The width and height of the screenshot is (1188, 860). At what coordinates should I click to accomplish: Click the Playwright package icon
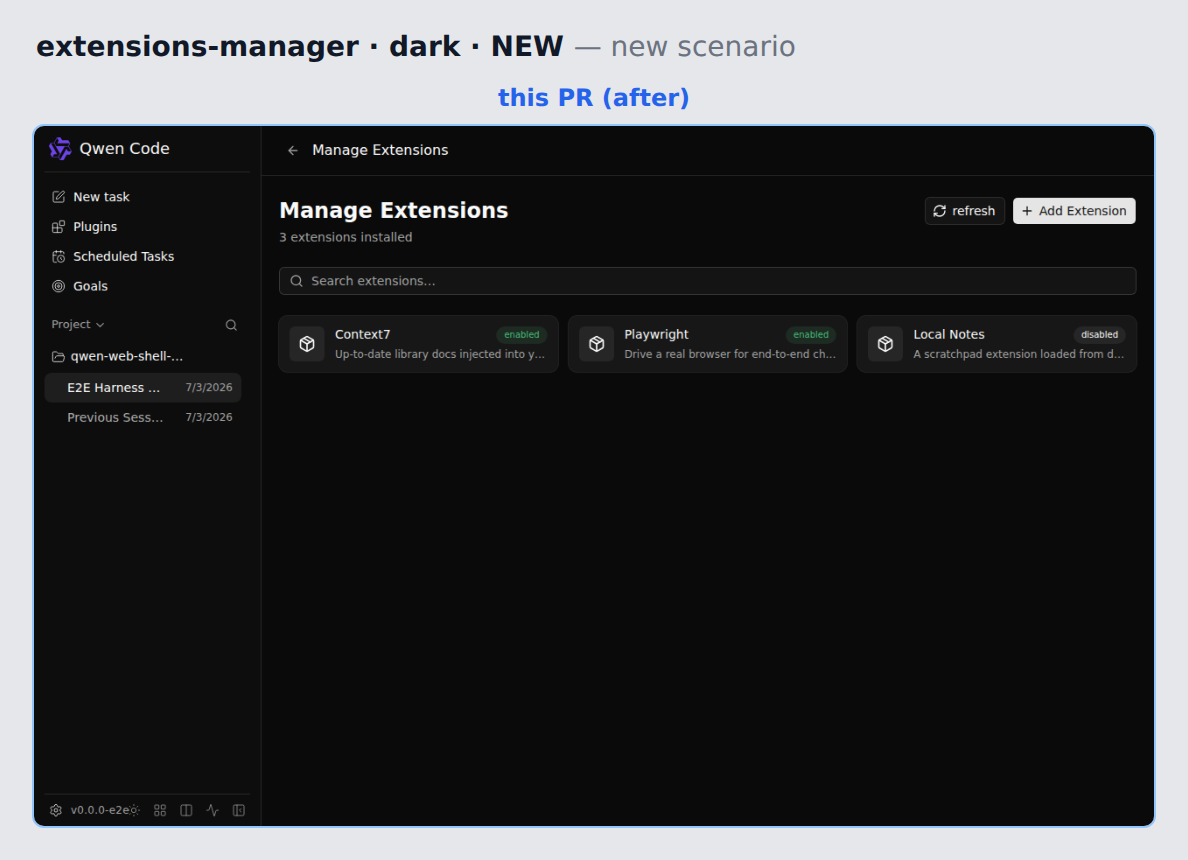[596, 344]
